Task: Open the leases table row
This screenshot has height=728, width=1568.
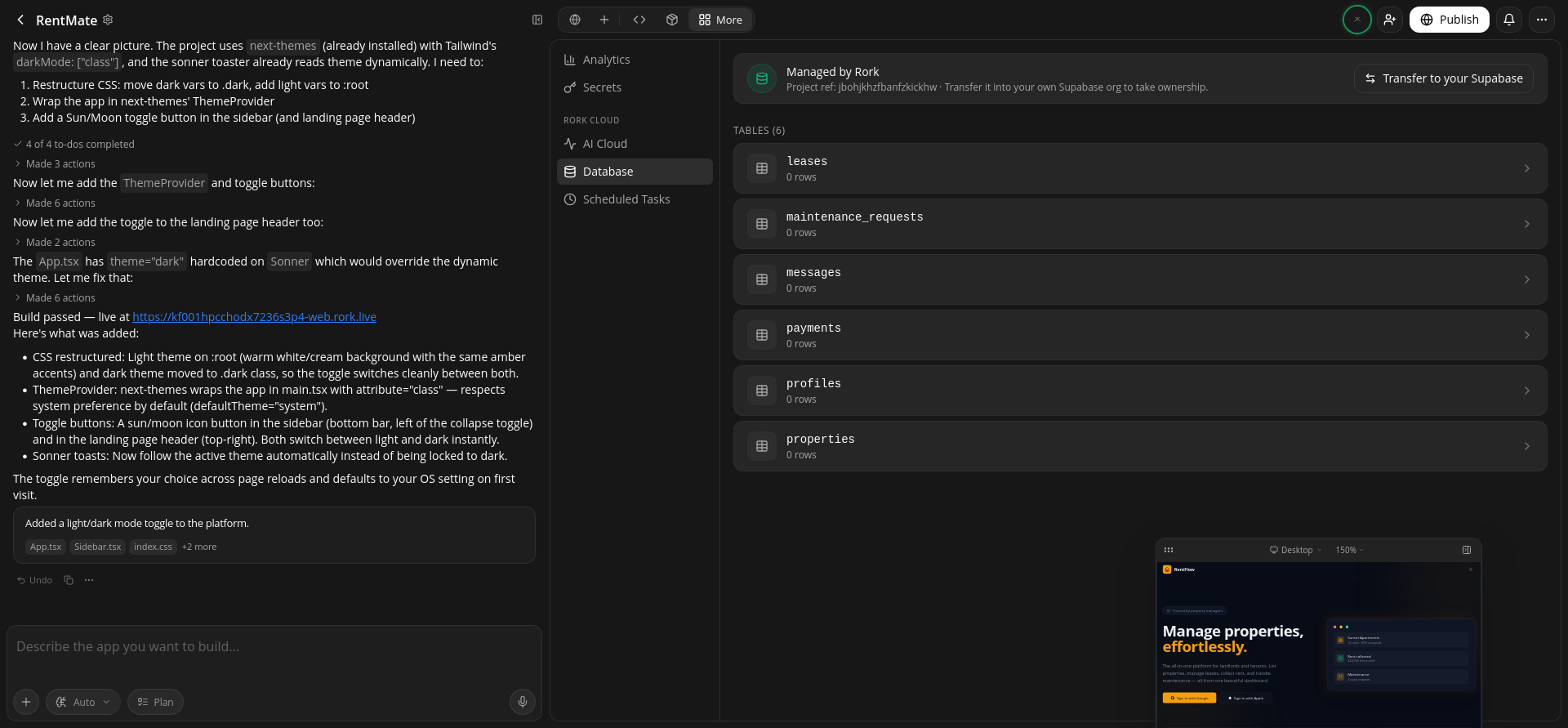Action: (1140, 168)
